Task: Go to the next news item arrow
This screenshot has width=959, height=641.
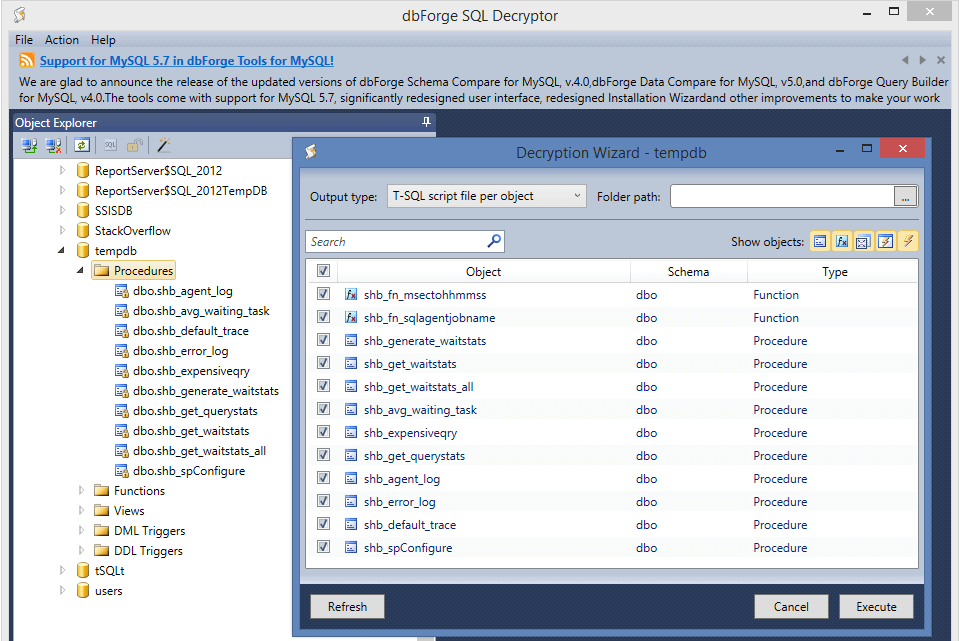Action: pos(922,60)
